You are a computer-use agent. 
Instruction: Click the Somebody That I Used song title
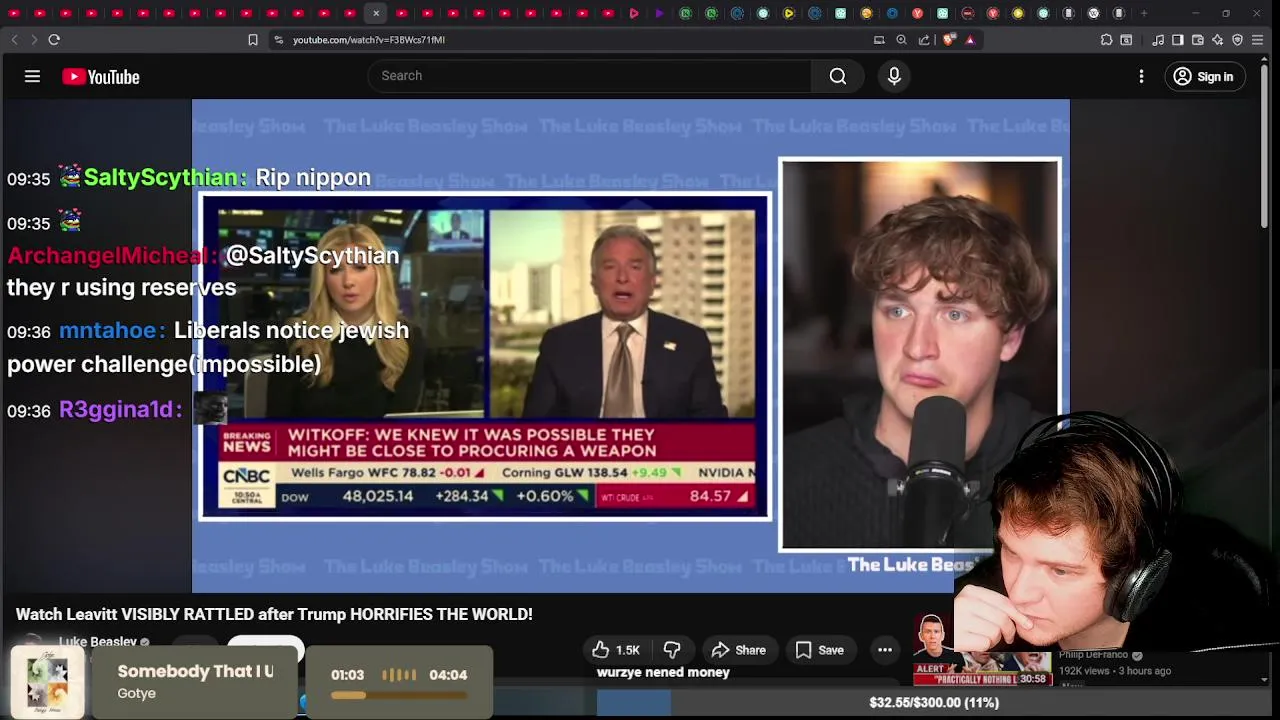click(195, 671)
